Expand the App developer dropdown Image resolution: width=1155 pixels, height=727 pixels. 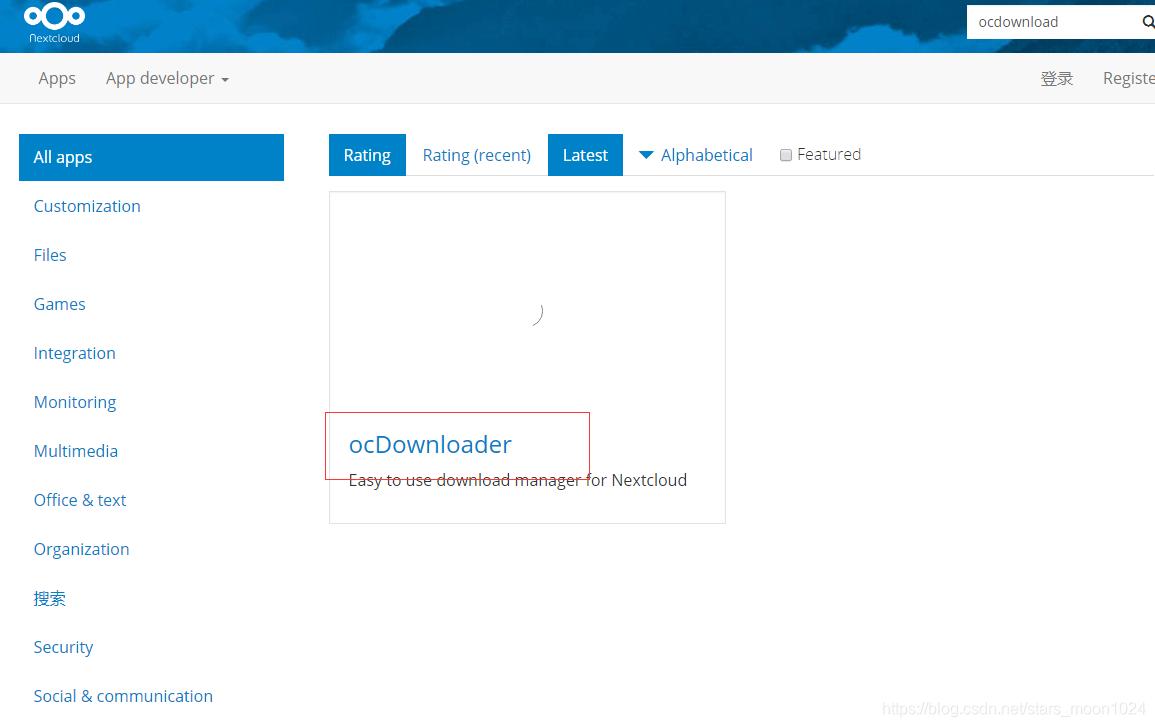tap(167, 78)
